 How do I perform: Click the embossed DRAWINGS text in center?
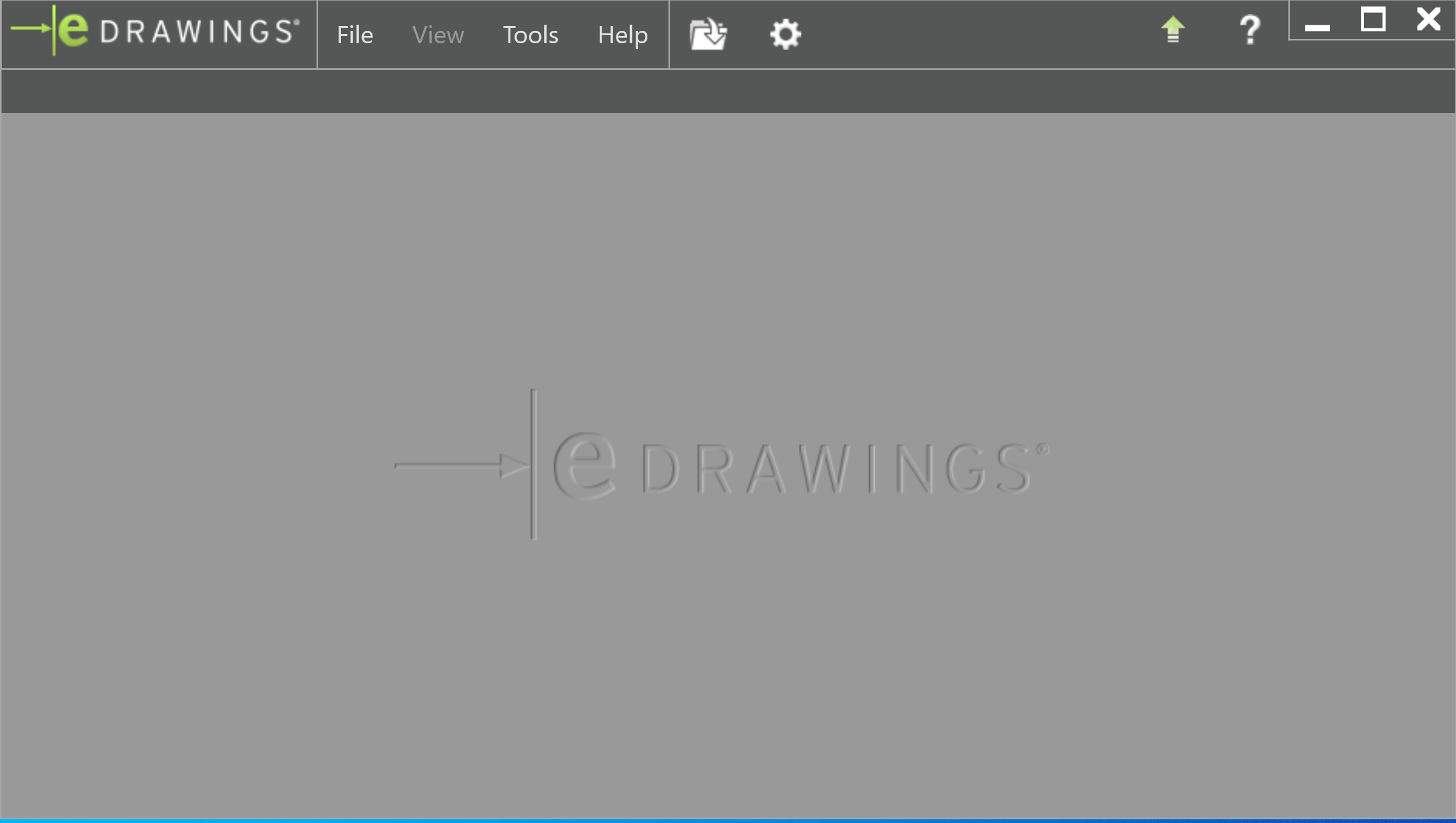point(835,469)
